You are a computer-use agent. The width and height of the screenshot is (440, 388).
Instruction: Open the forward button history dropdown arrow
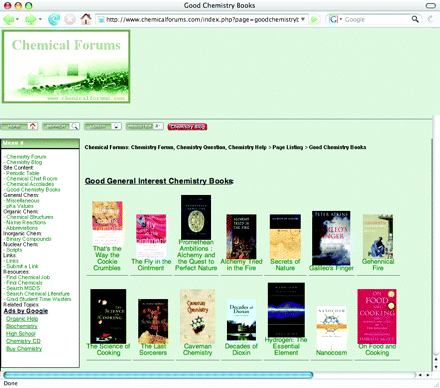point(40,19)
